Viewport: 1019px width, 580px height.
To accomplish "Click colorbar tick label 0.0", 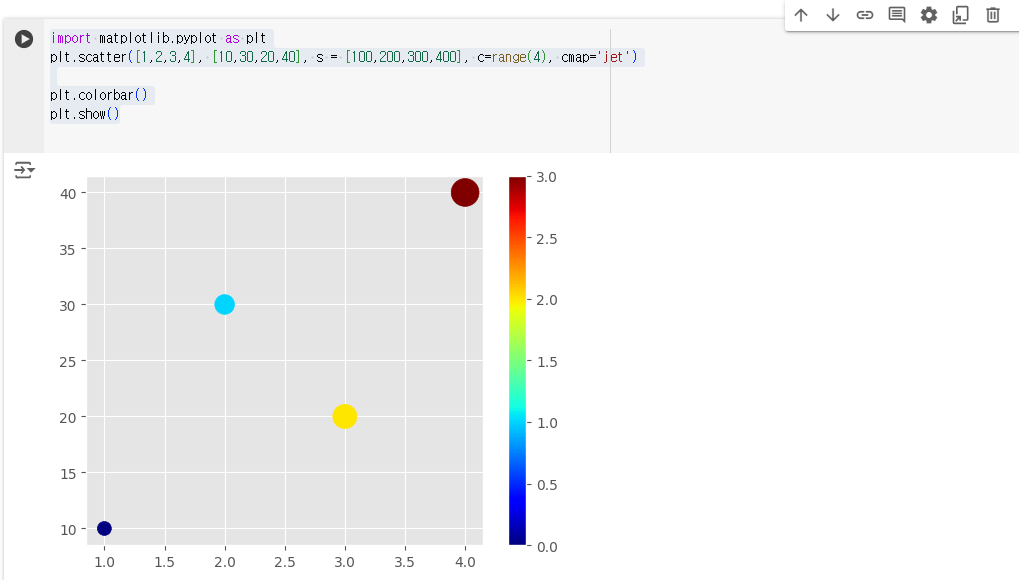I will point(547,547).
